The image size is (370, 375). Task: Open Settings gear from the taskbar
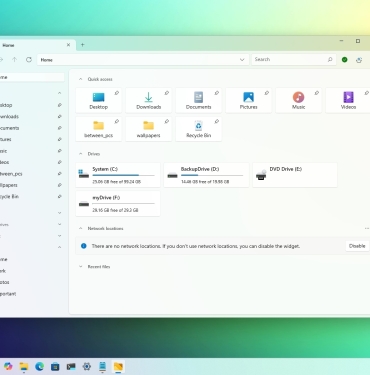(87, 367)
